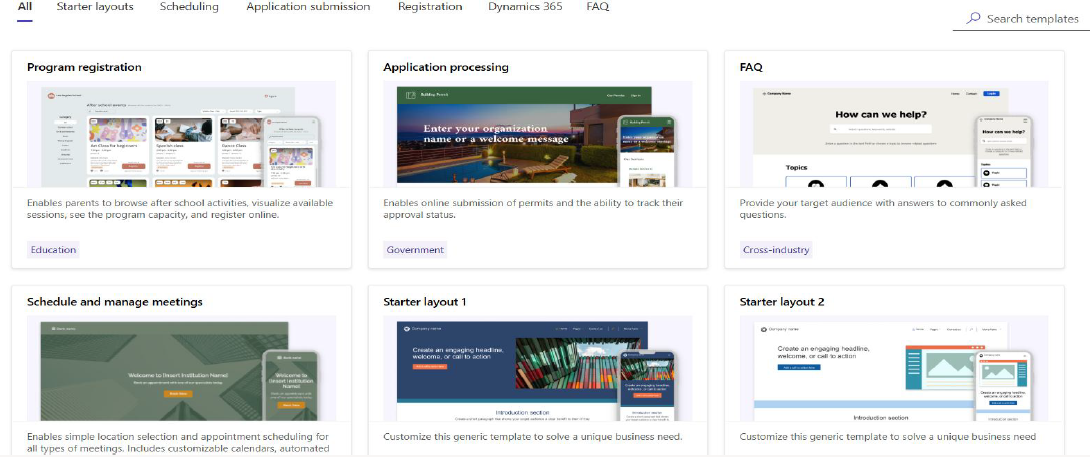Open the FAQ template preview thumbnail

point(894,134)
